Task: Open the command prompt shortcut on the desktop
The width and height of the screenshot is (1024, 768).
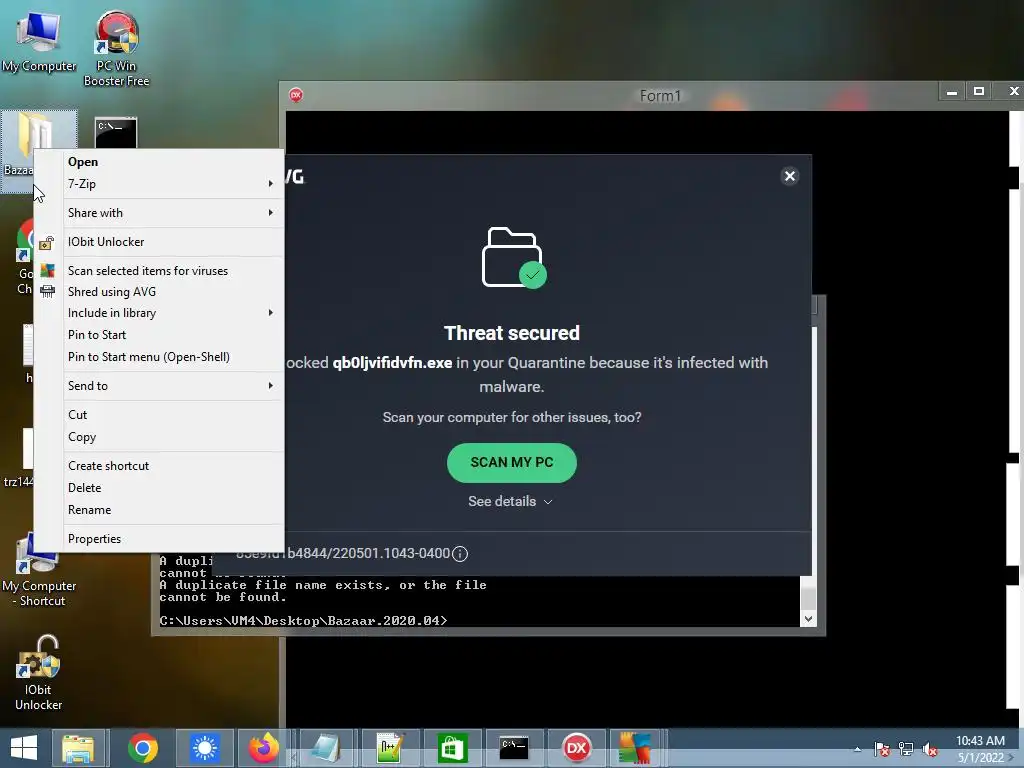Action: (x=116, y=133)
